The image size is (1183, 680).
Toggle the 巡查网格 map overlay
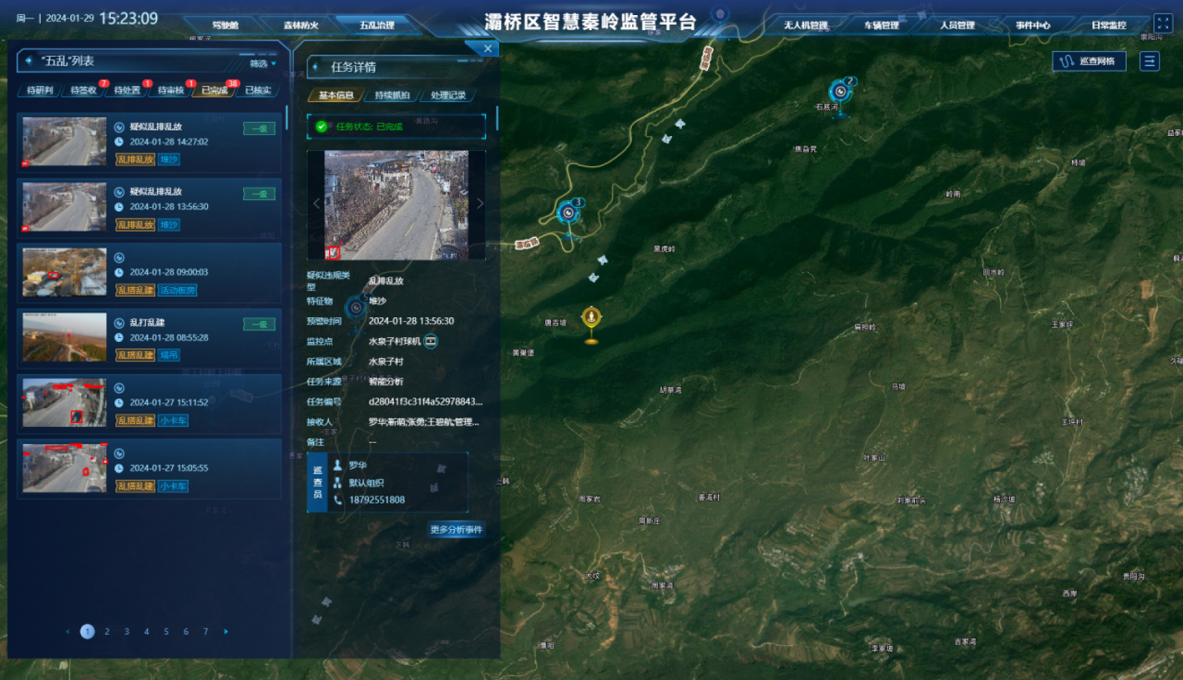1088,61
